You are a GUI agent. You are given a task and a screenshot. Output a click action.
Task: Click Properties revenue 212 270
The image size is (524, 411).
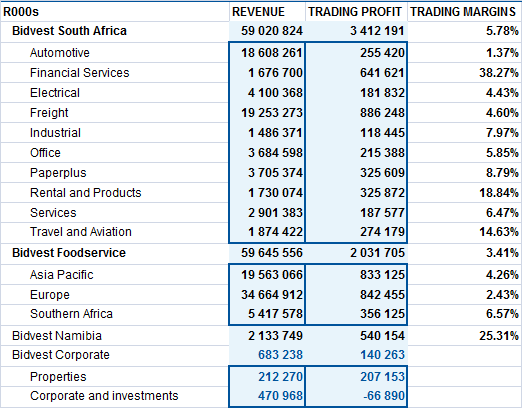[280, 377]
